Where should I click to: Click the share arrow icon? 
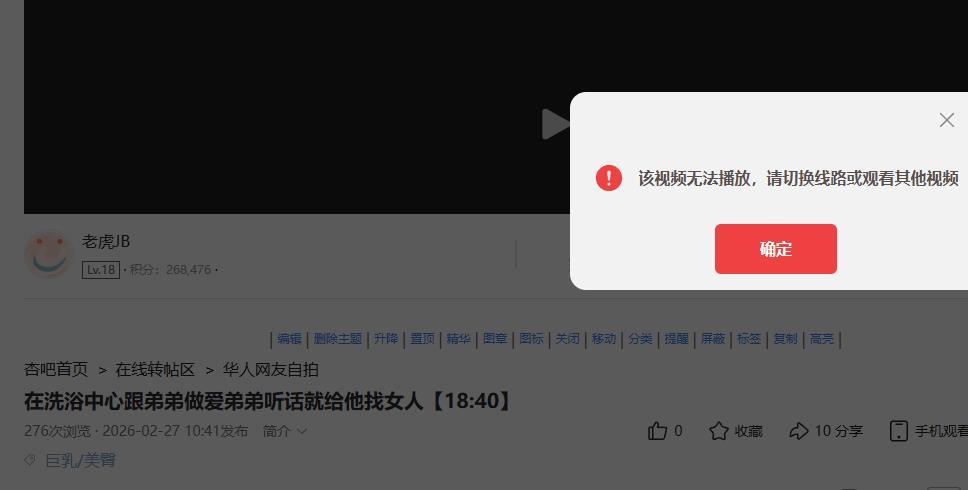pos(798,431)
